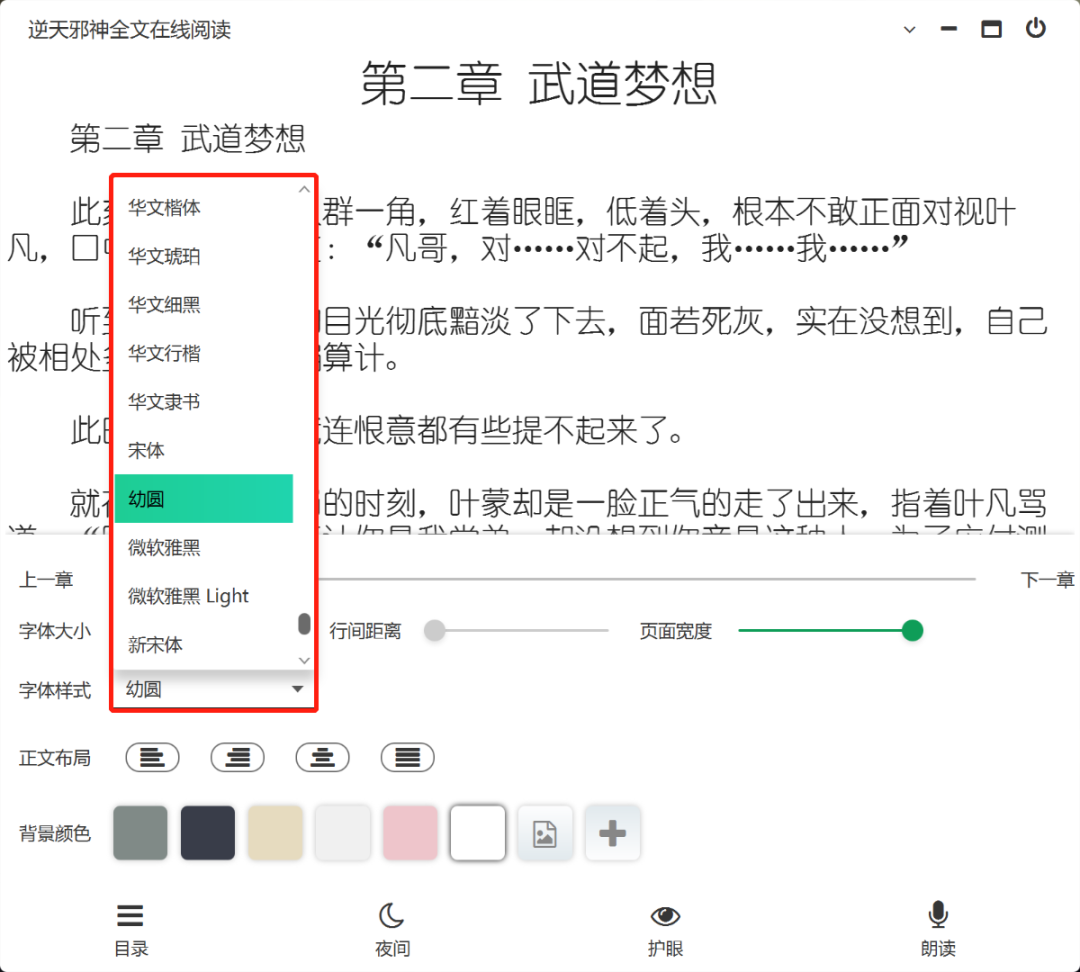Viewport: 1080px width, 972px height.
Task: Choose 华文隶书 font
Action: click(204, 402)
